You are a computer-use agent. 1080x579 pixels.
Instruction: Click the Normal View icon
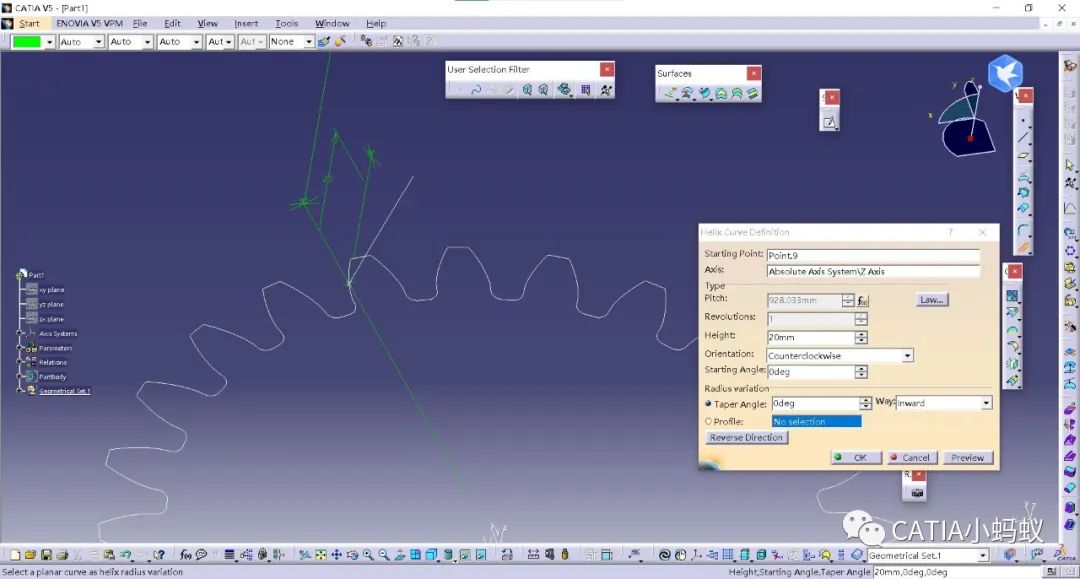point(399,555)
